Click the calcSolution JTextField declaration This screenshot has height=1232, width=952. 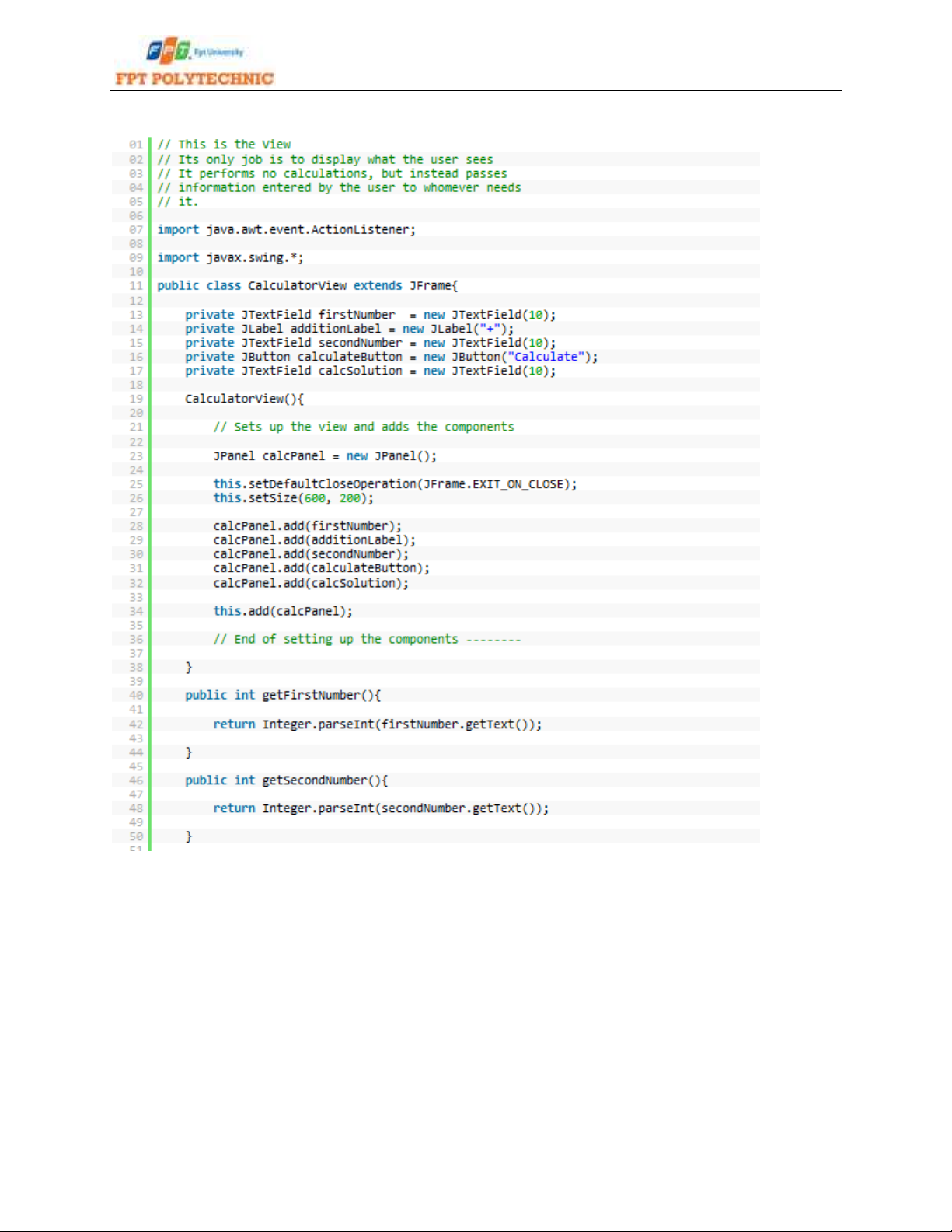(370, 371)
